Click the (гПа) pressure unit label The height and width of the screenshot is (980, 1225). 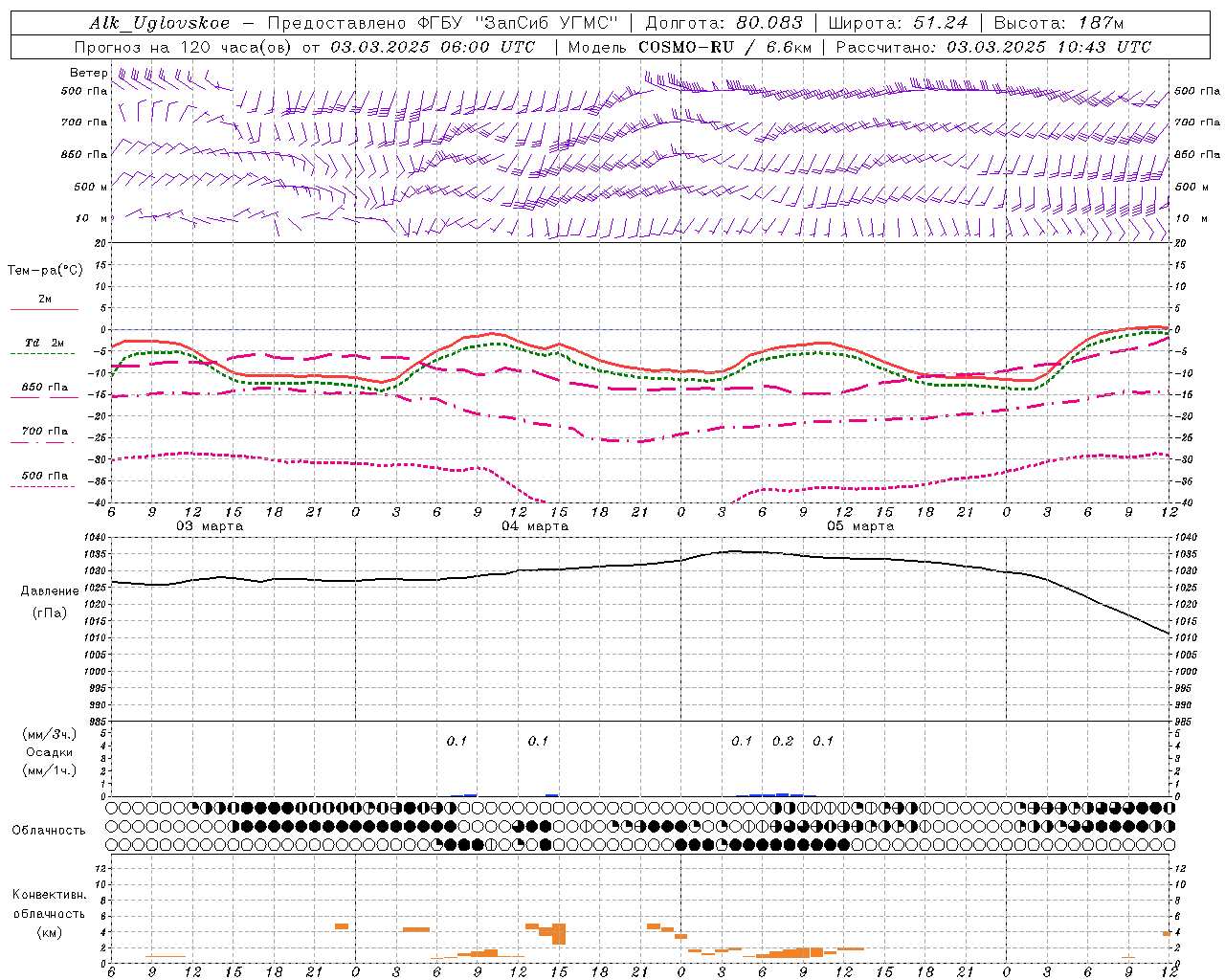pos(50,613)
